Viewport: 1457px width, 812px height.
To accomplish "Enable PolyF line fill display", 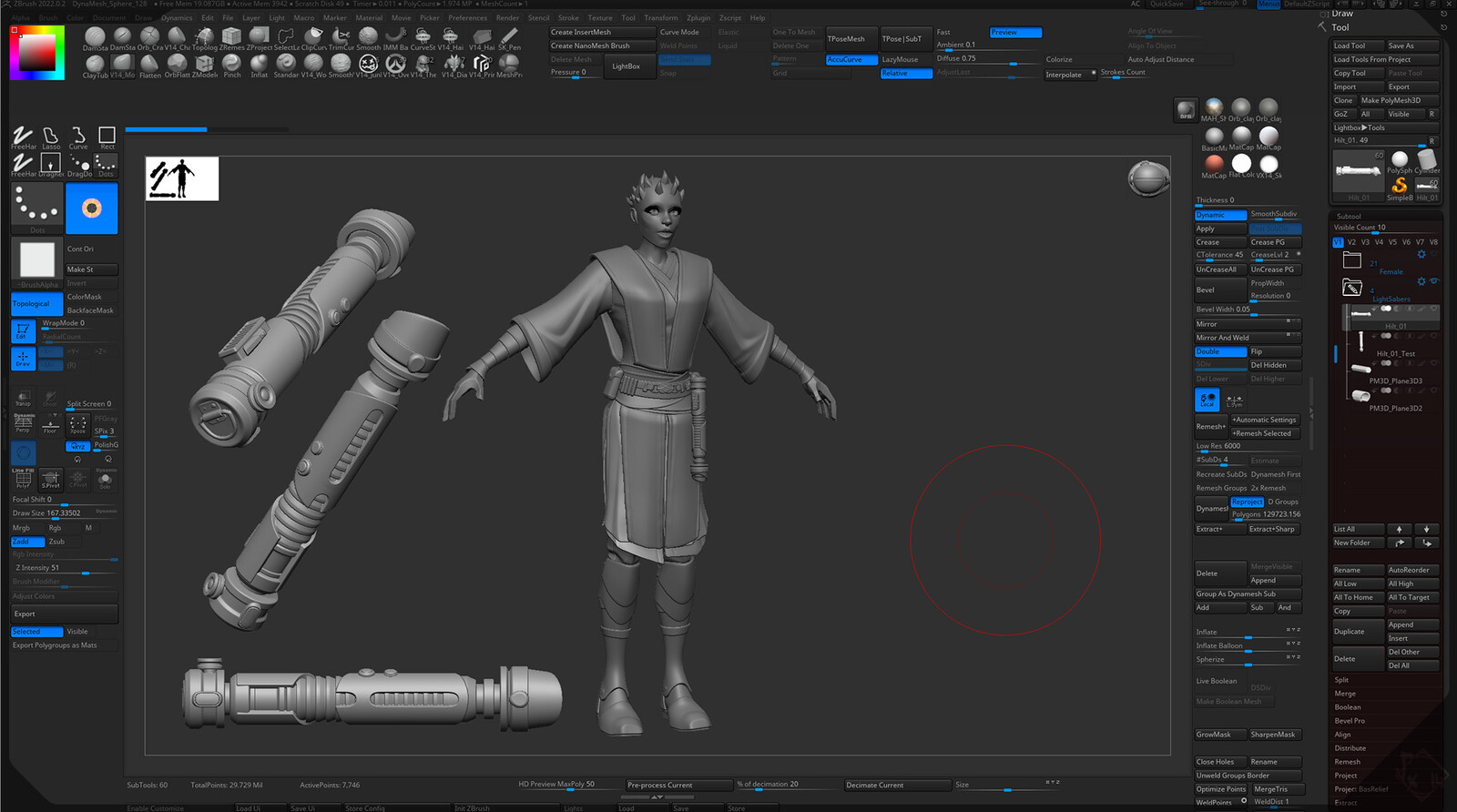I will (23, 479).
